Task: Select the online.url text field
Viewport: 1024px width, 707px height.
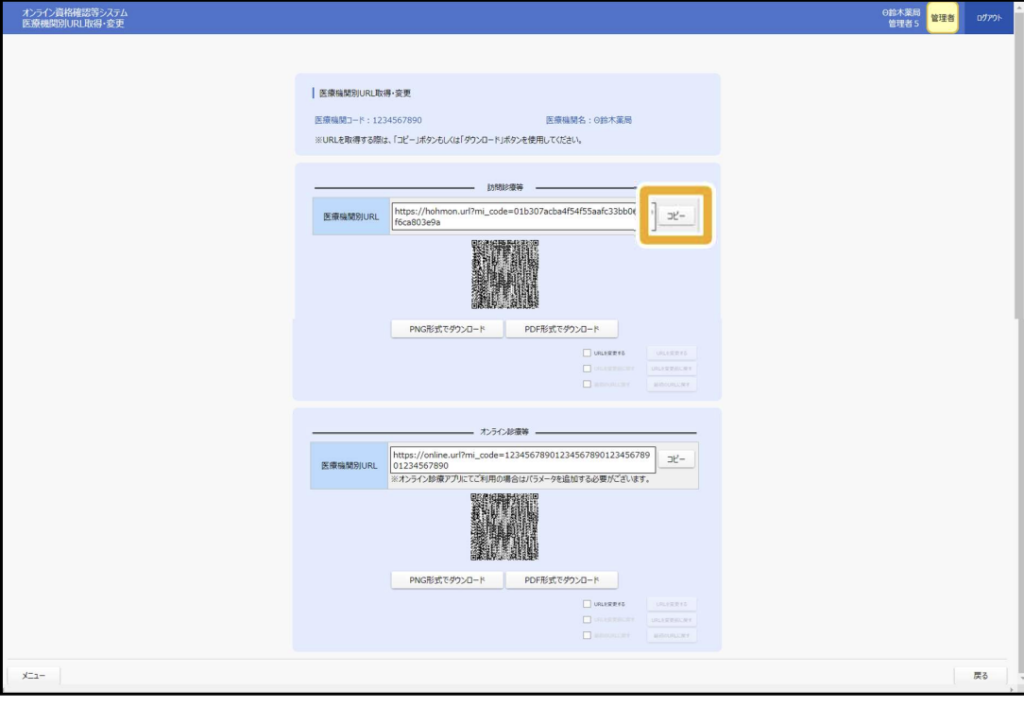Action: click(x=522, y=459)
